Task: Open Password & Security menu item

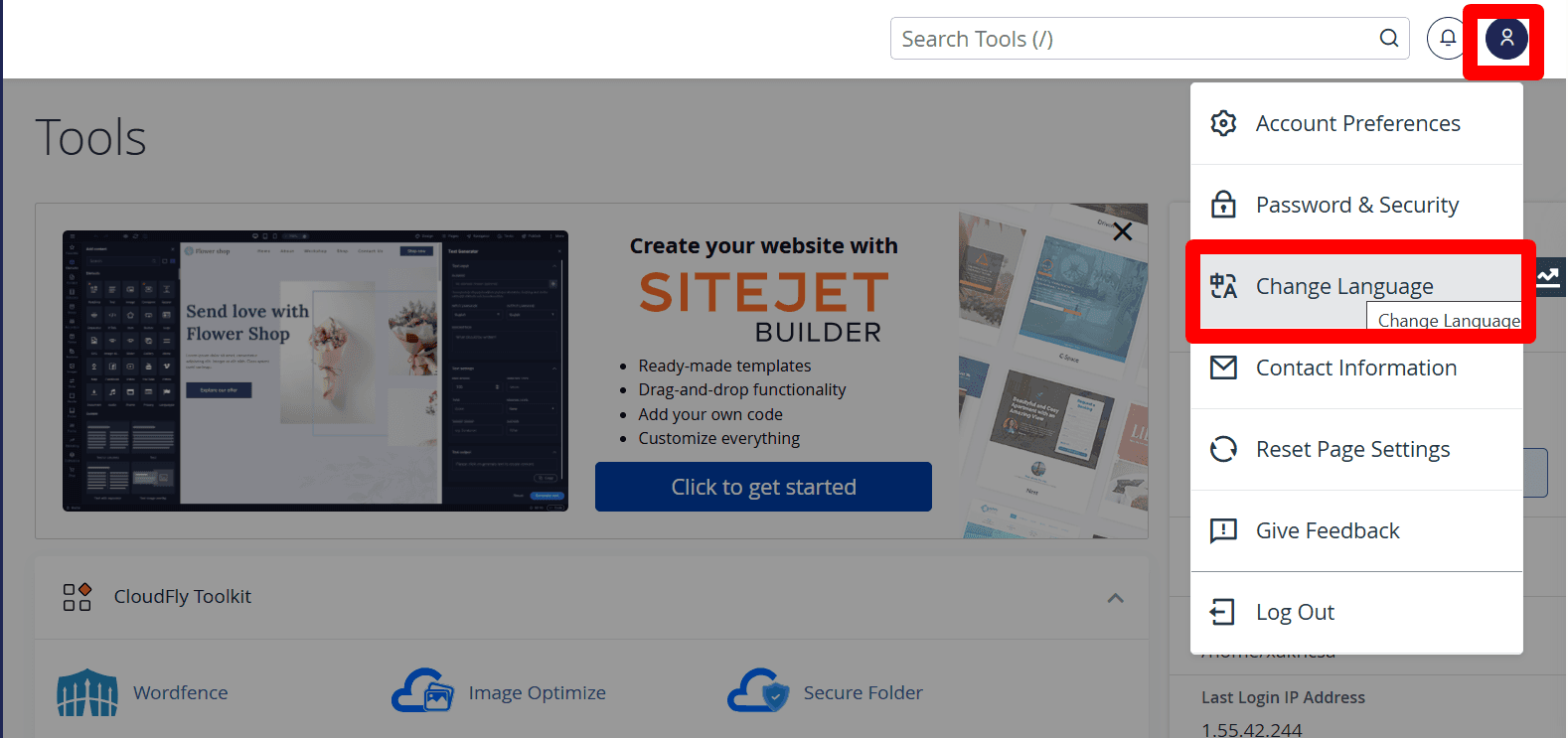Action: (1356, 205)
